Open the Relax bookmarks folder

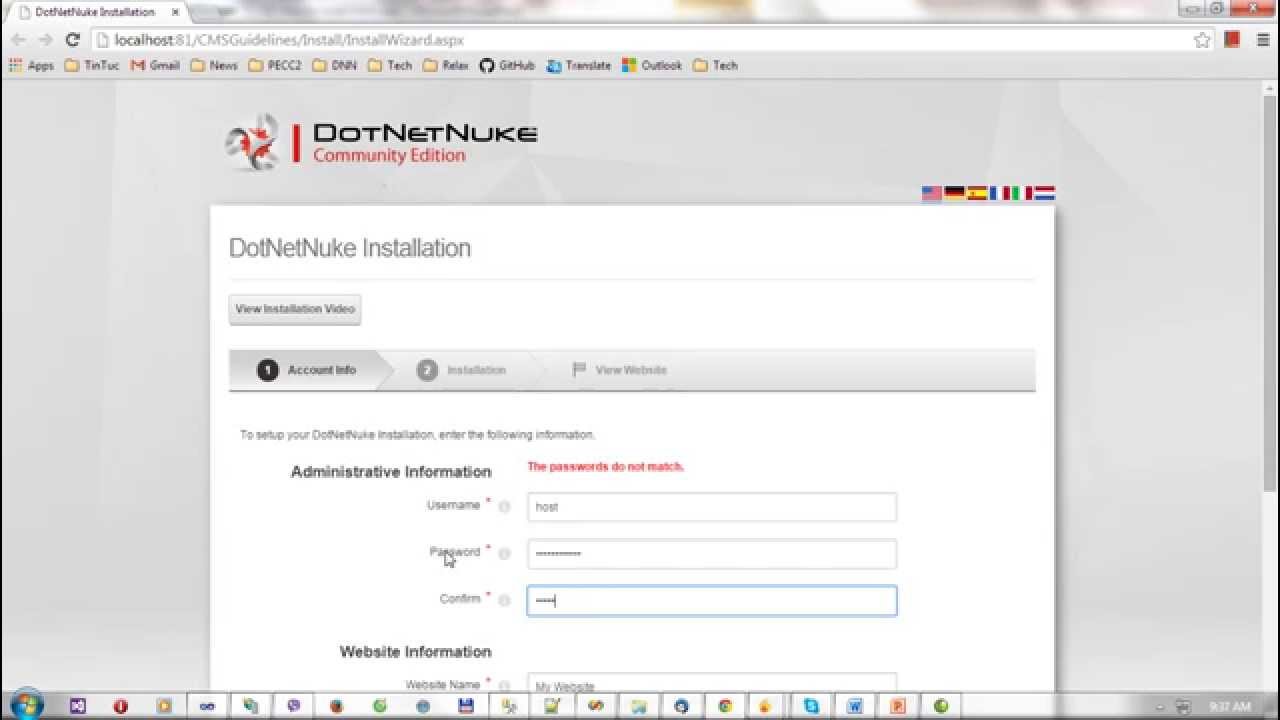pyautogui.click(x=446, y=65)
